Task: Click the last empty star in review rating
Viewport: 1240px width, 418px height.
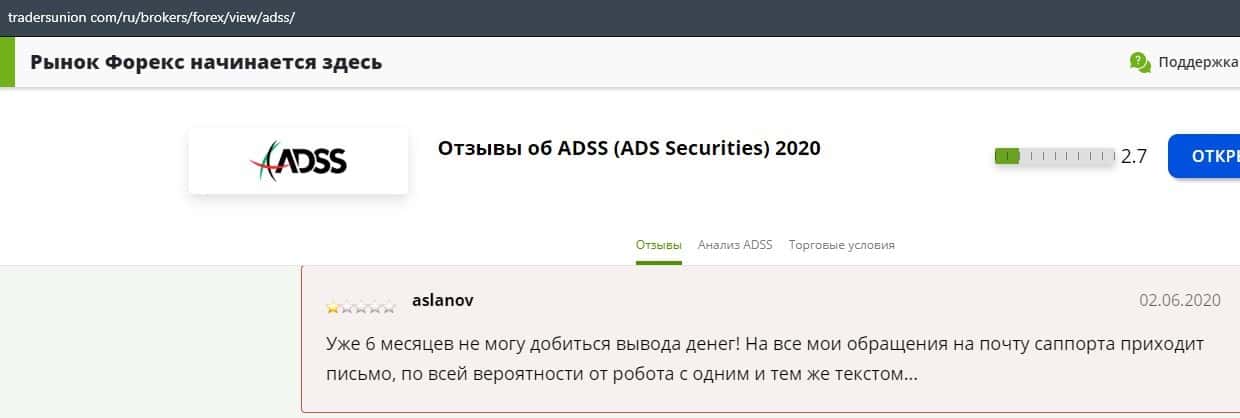Action: (x=389, y=308)
